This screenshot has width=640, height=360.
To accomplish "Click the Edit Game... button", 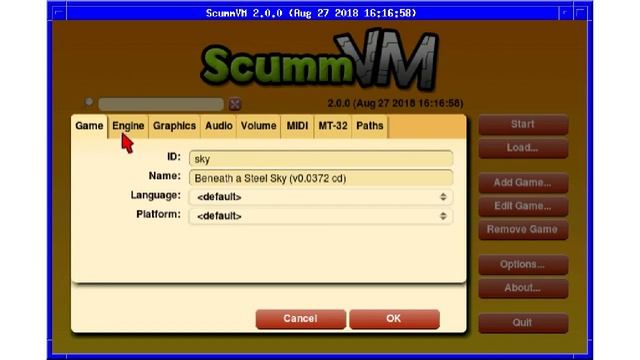I will (523, 206).
